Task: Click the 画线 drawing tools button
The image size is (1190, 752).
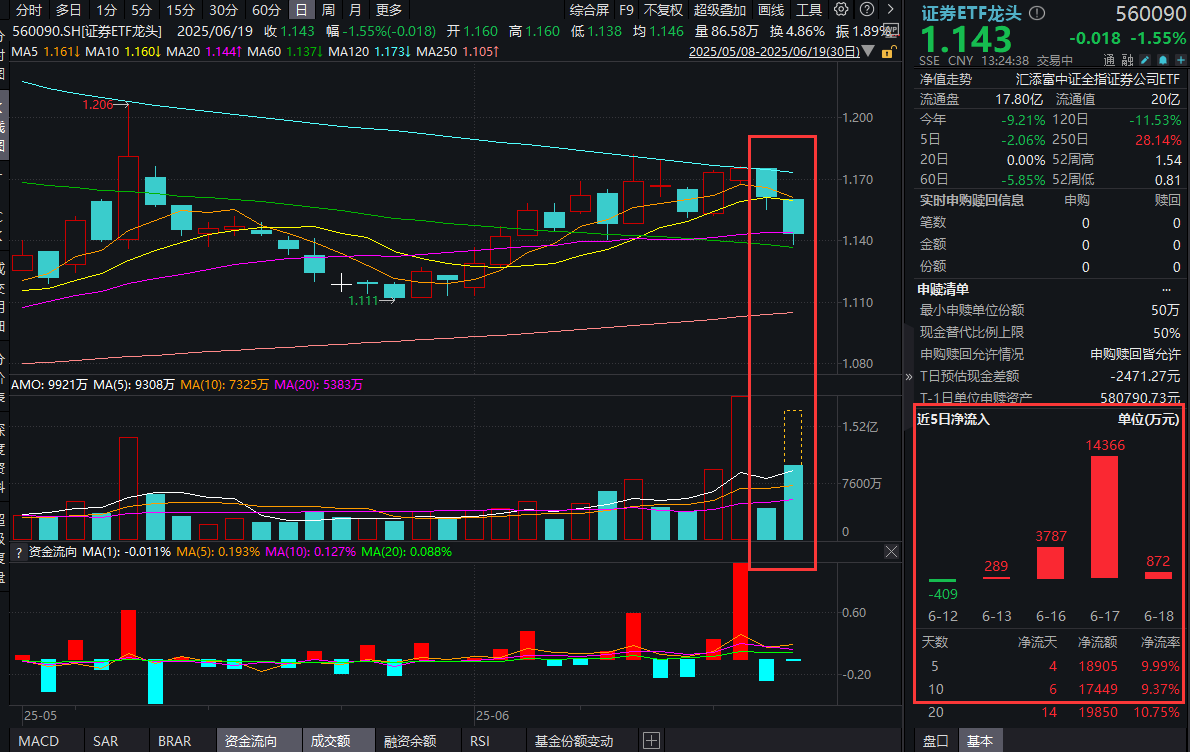Action: [x=771, y=10]
